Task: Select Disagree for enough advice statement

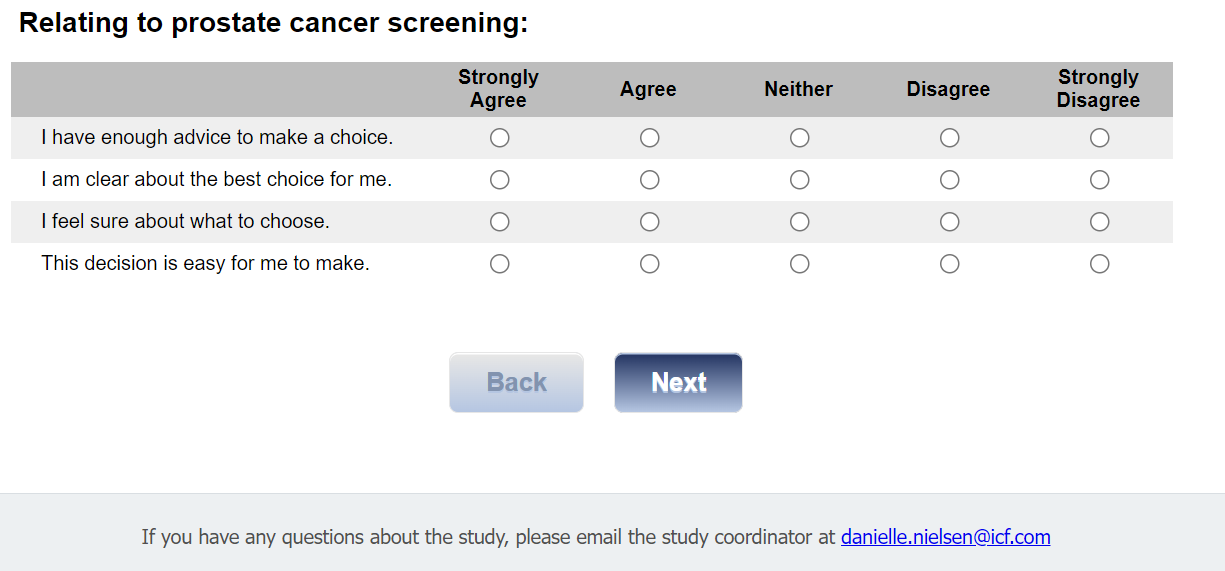Action: coord(949,138)
